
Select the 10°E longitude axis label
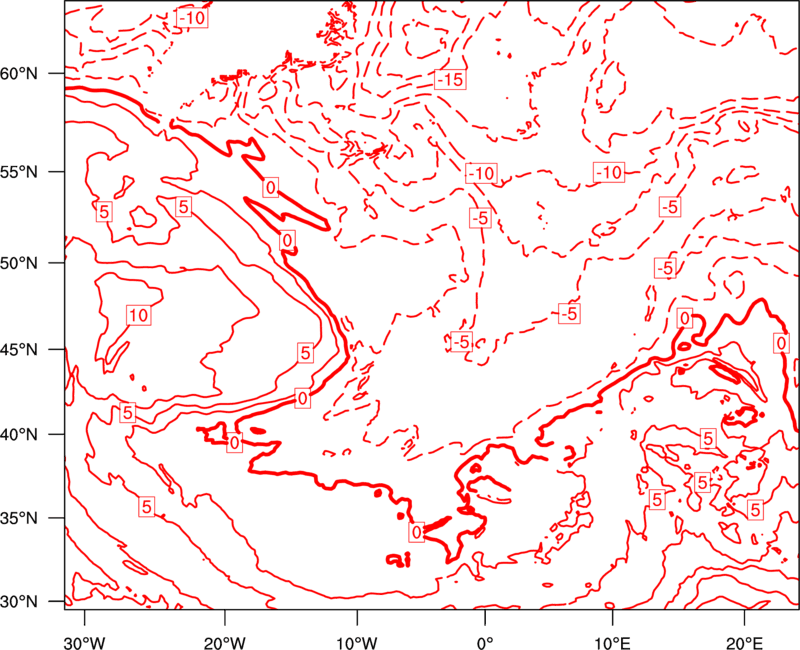(x=612, y=642)
